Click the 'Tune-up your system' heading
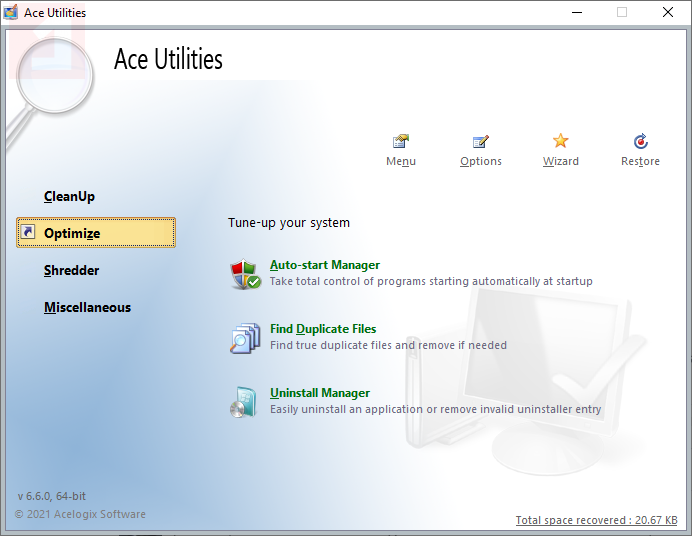Viewport: 692px width, 536px height. click(x=289, y=223)
